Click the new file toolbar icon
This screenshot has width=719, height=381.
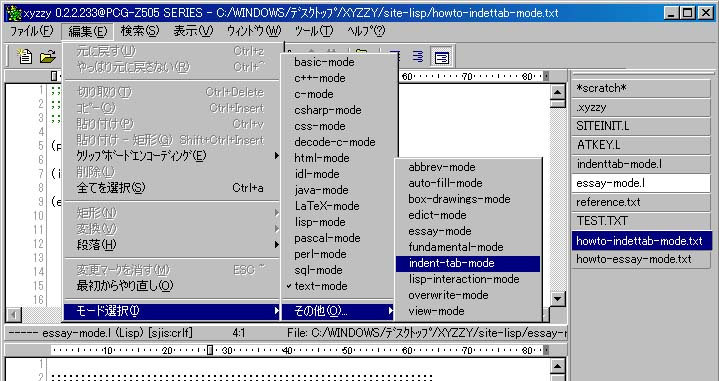pos(25,56)
